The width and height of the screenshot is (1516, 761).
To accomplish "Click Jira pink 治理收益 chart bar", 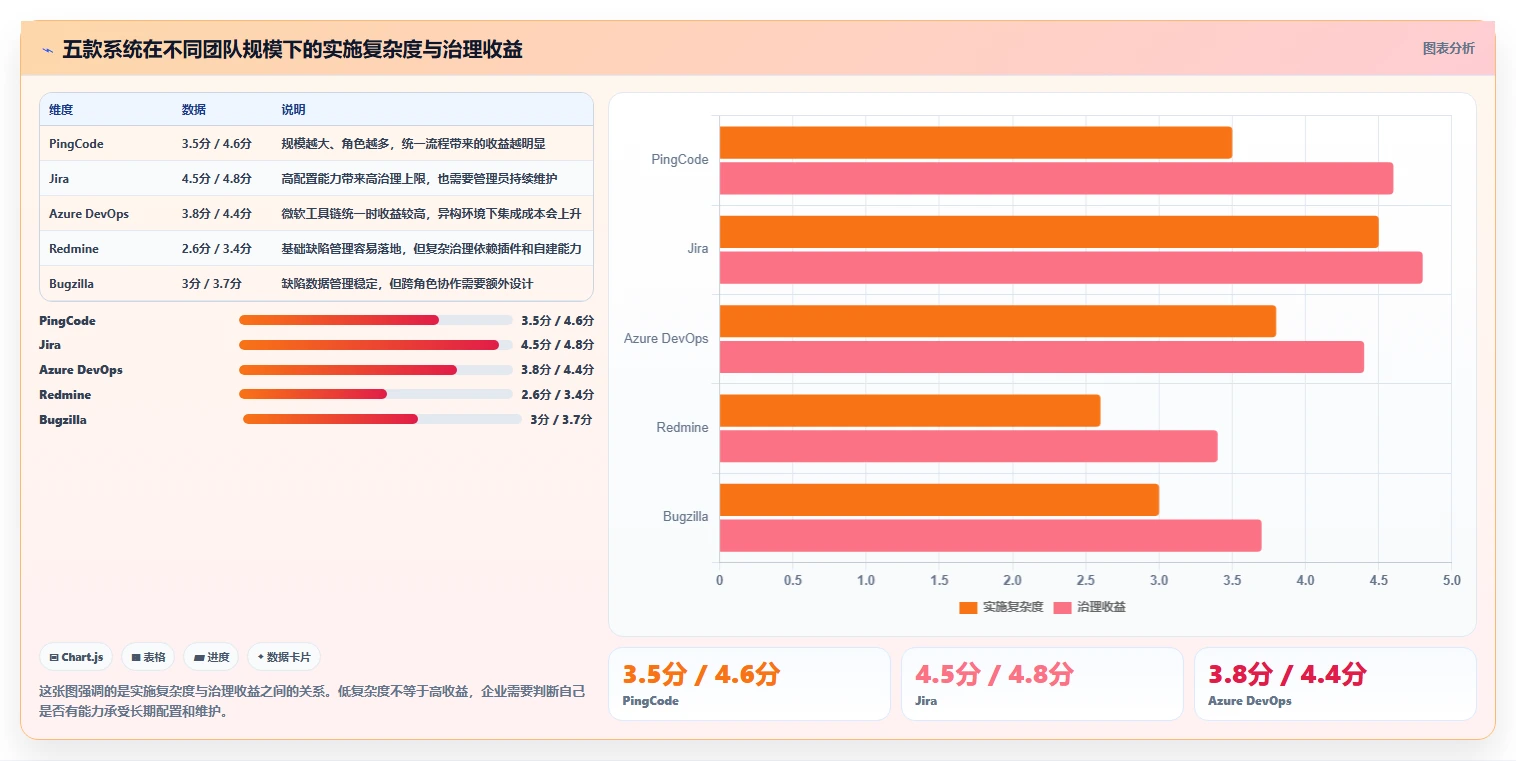I will pos(1071,268).
